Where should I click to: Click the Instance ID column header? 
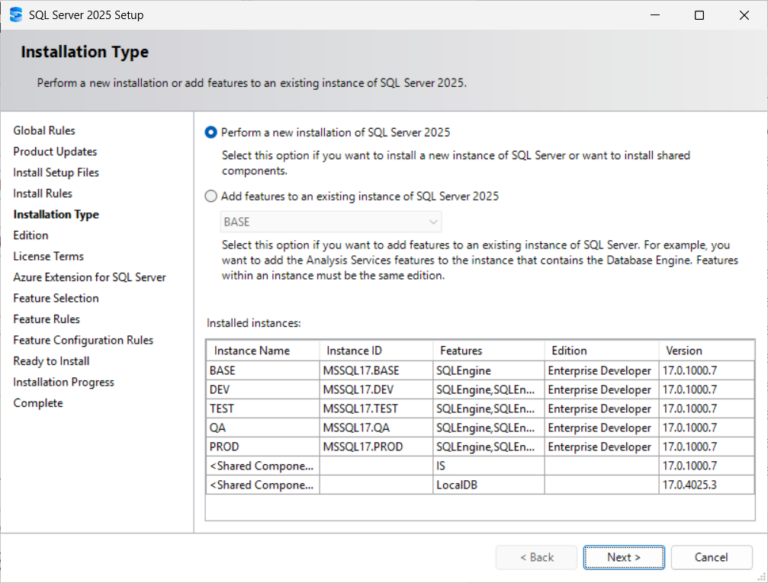pos(376,351)
